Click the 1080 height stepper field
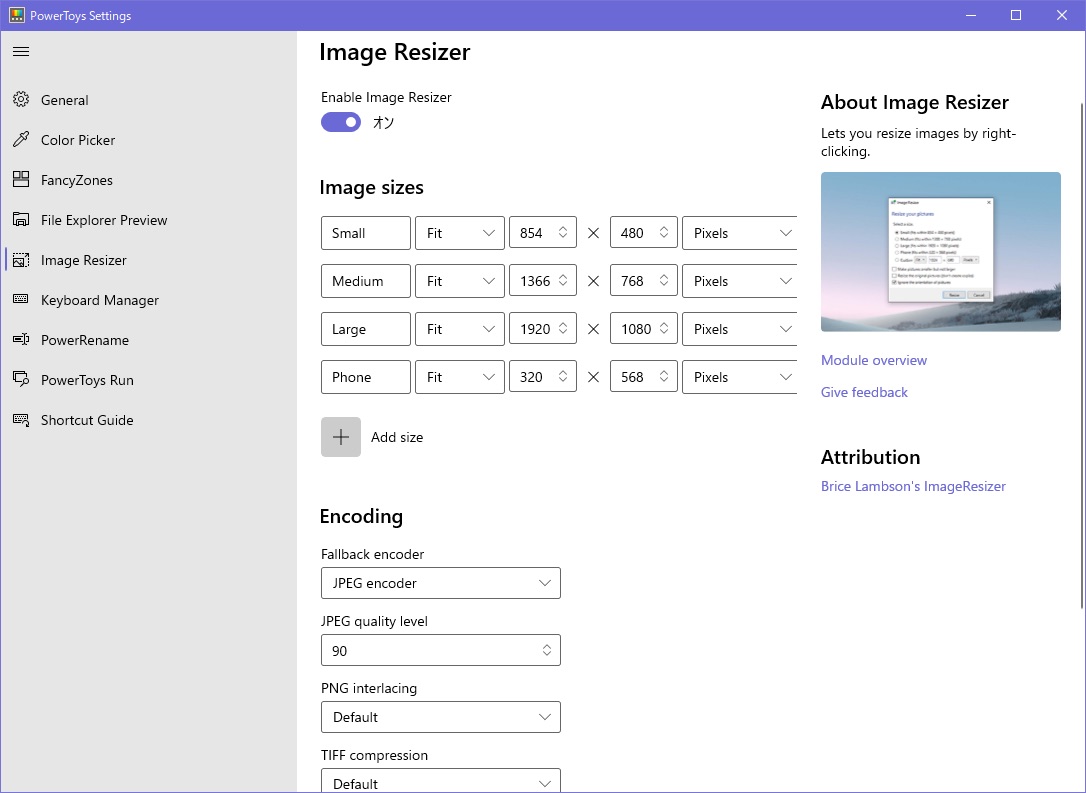This screenshot has width=1086, height=793. pos(643,329)
